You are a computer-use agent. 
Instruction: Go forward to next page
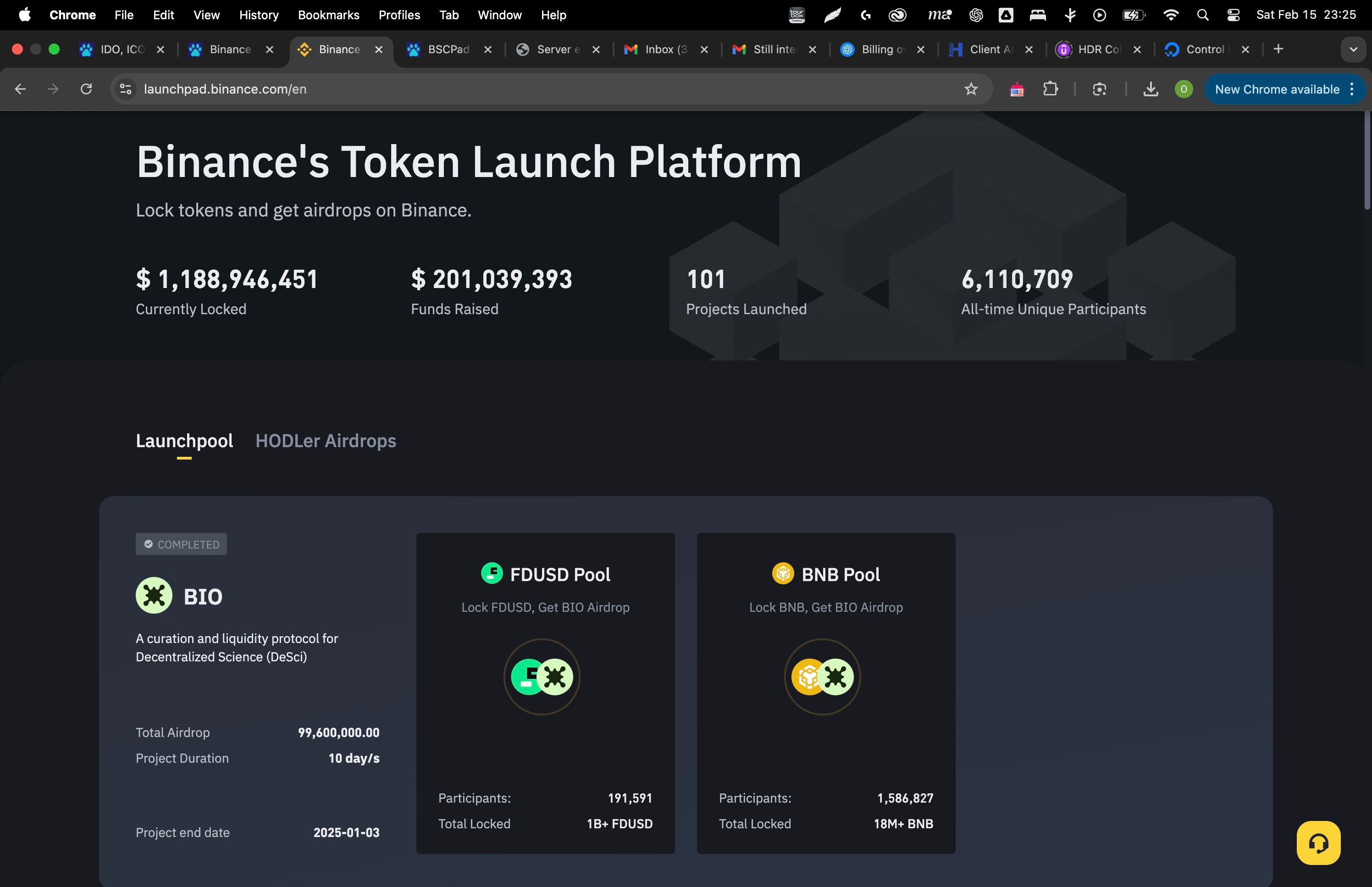[x=53, y=89]
